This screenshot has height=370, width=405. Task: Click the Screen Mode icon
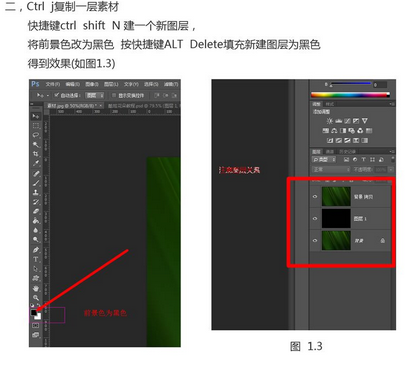tap(36, 335)
